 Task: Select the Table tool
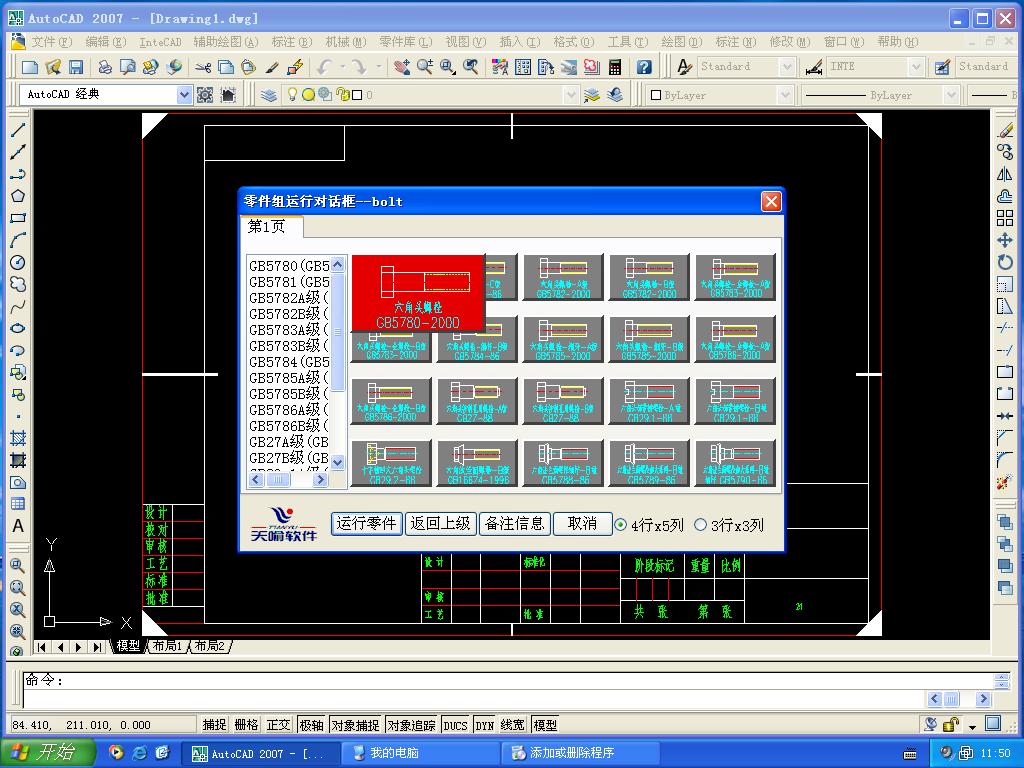(18, 504)
